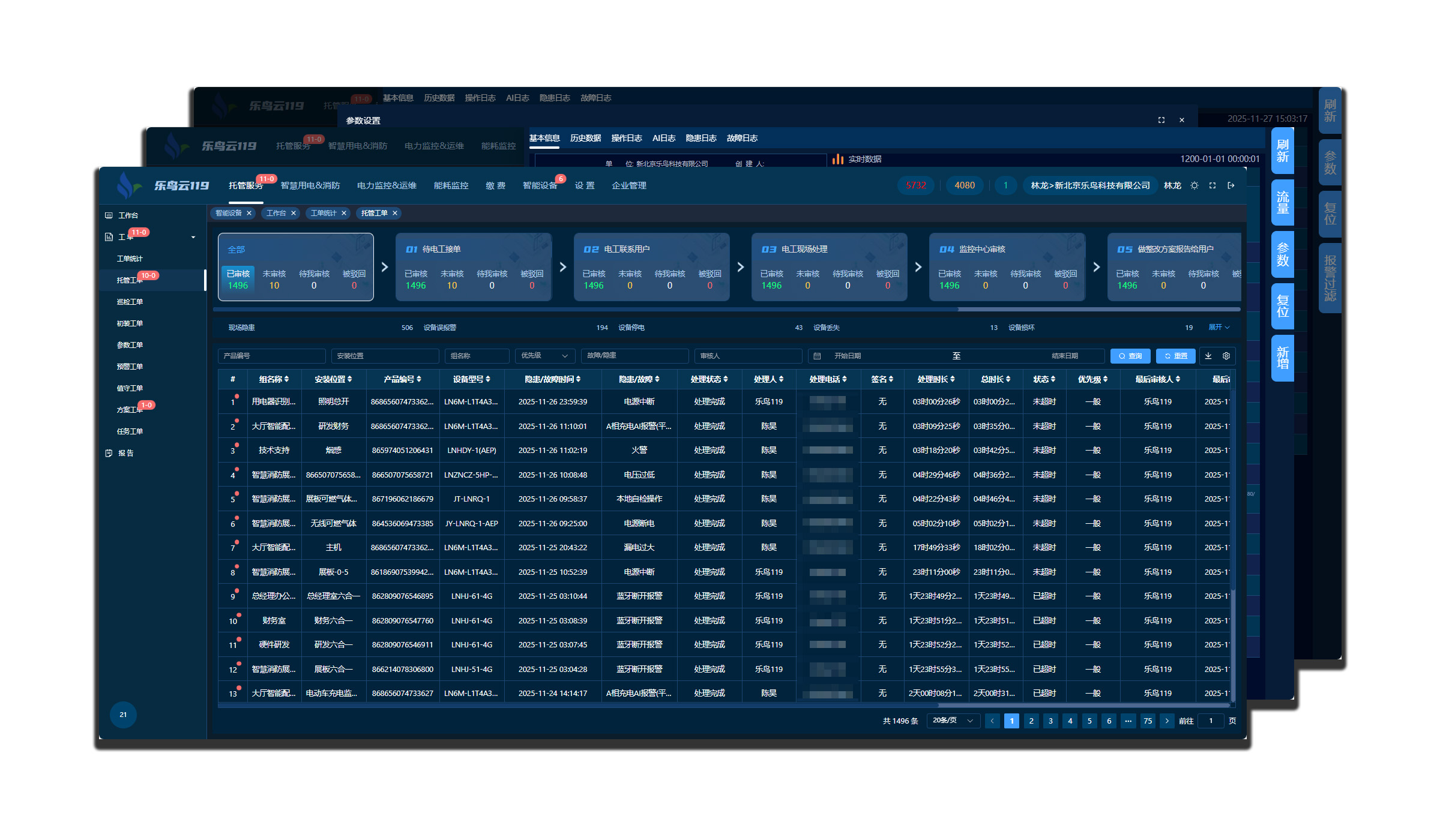Open the 电力监控&运维 top menu
Viewport: 1440px width, 840px height.
[387, 186]
